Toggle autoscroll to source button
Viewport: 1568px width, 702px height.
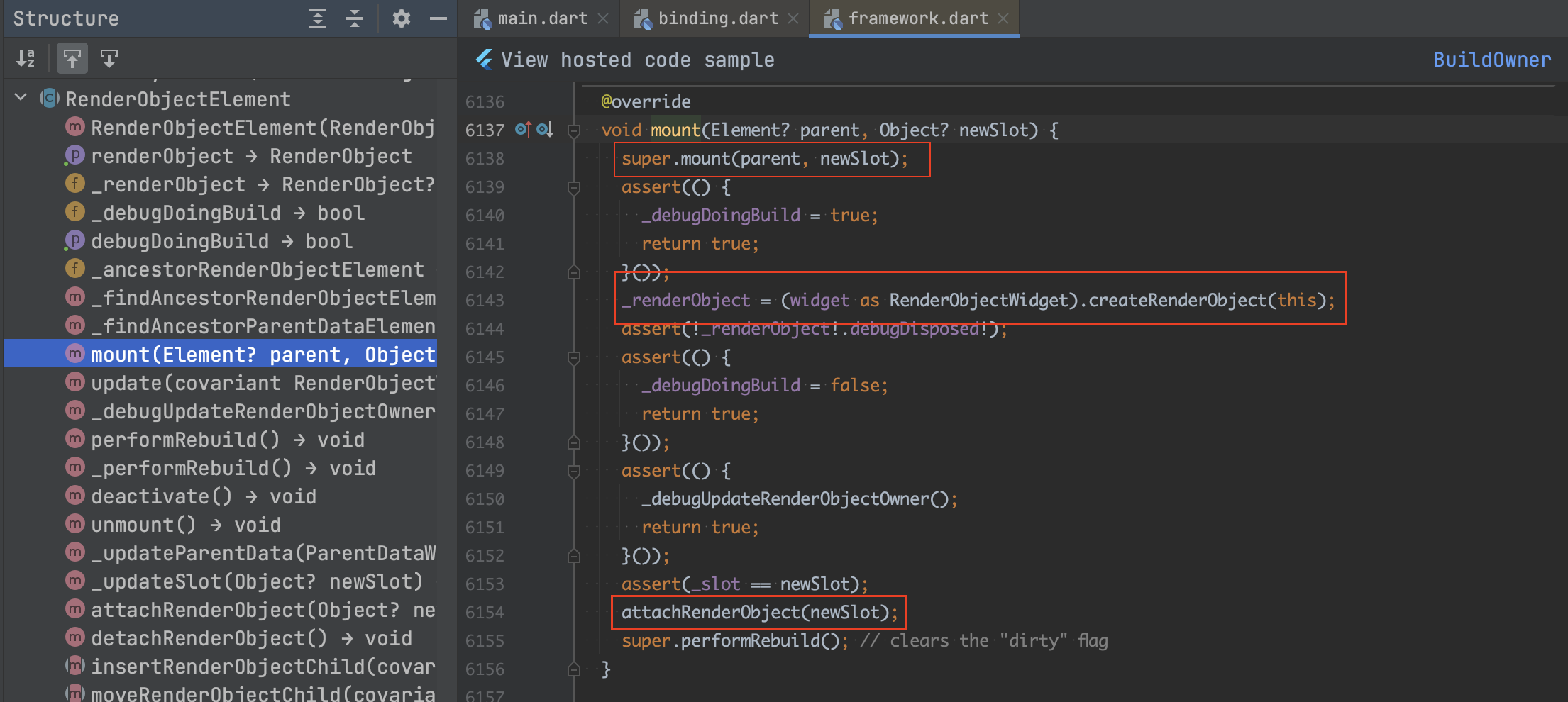pyautogui.click(x=72, y=58)
